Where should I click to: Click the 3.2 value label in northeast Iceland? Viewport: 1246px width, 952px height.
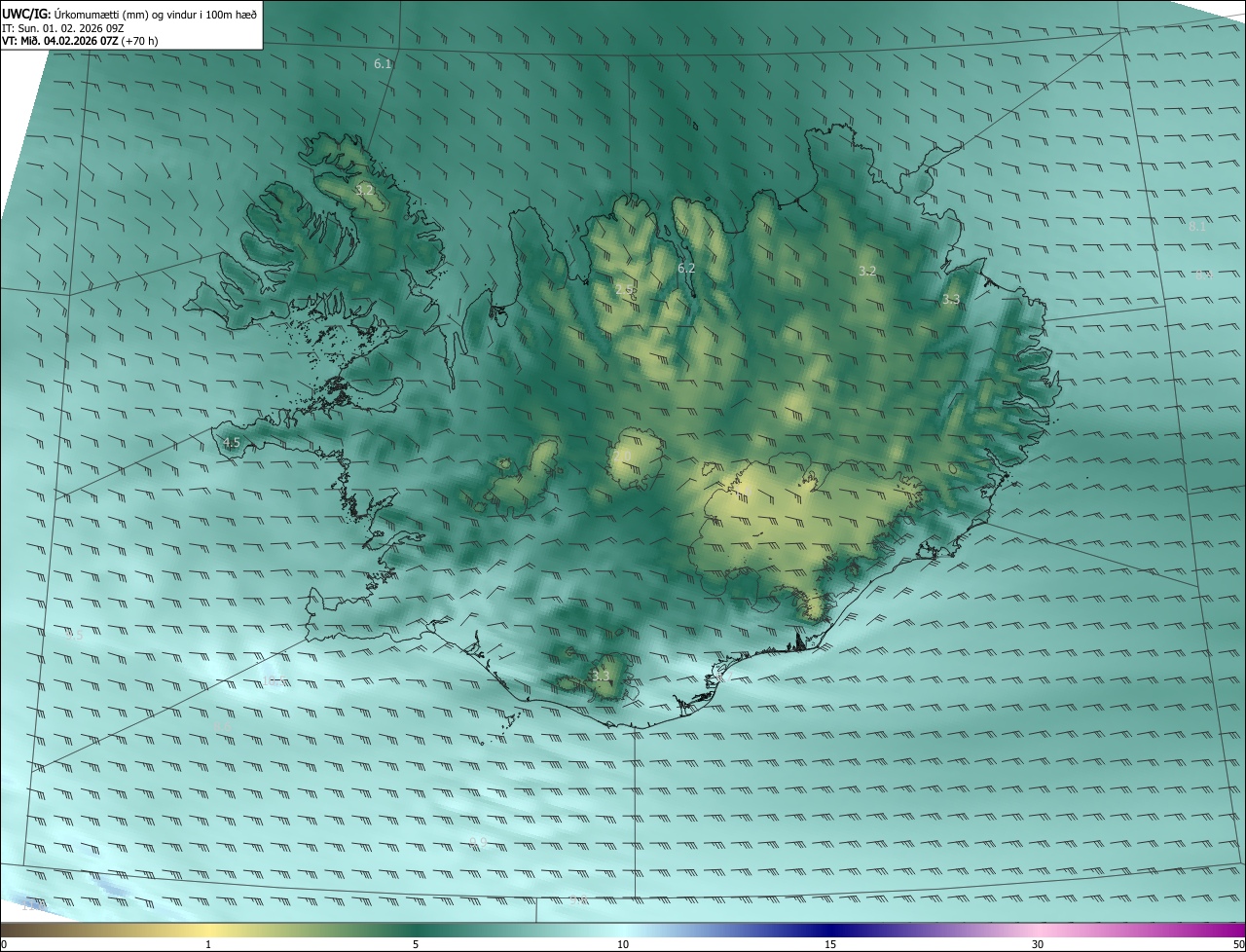867,271
